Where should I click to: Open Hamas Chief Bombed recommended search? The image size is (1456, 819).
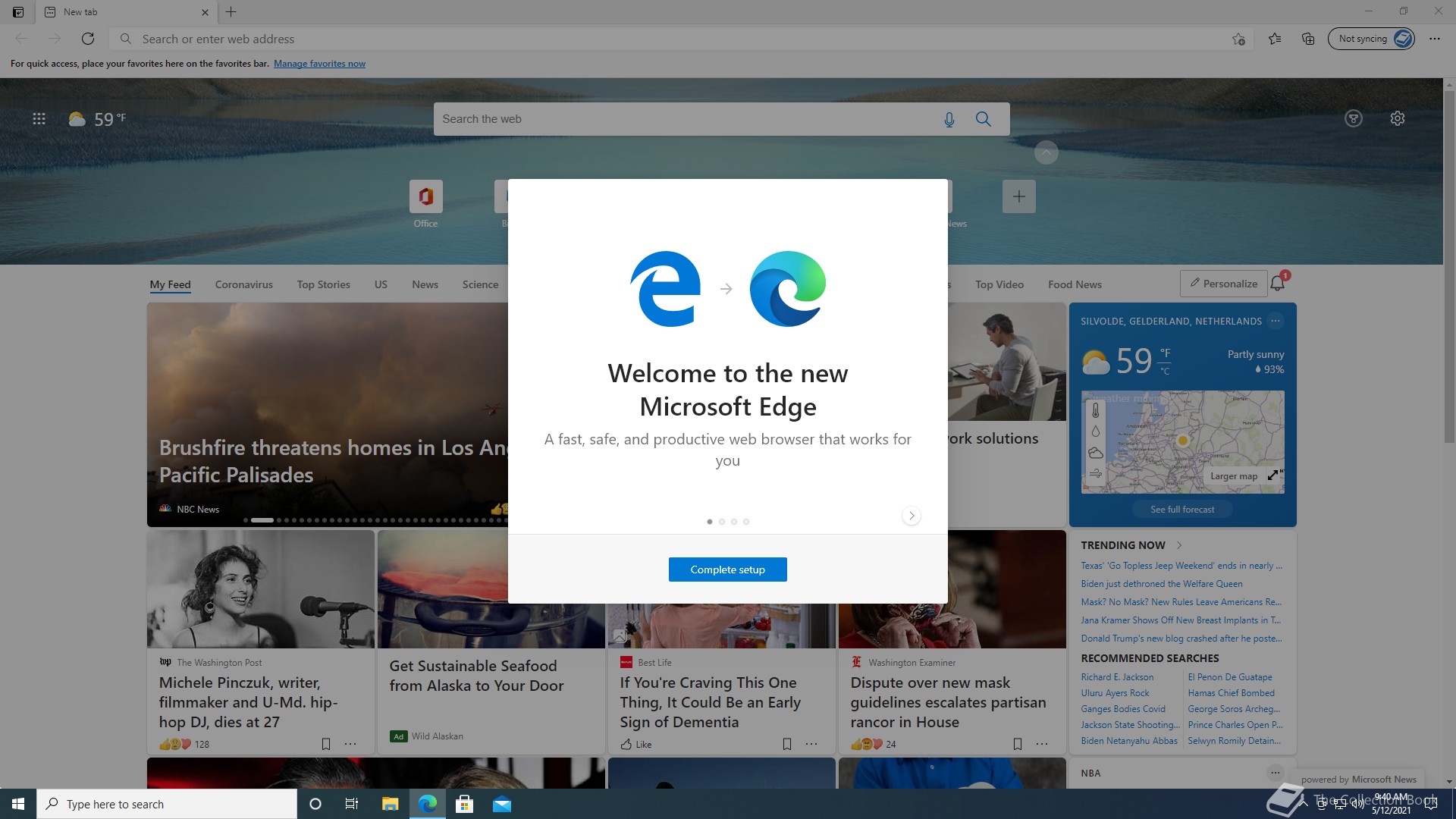coord(1231,693)
